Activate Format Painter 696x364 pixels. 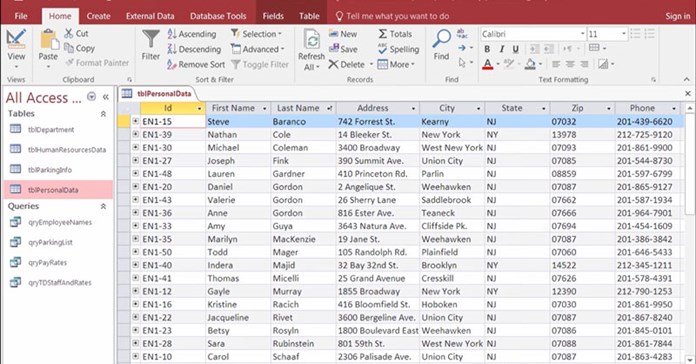(97, 63)
